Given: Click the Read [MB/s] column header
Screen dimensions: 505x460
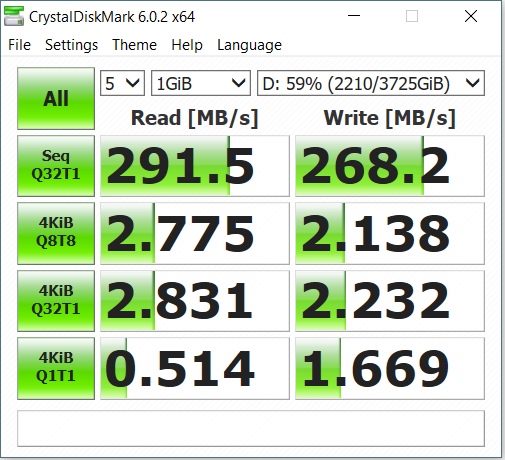Looking at the screenshot, I should point(195,118).
